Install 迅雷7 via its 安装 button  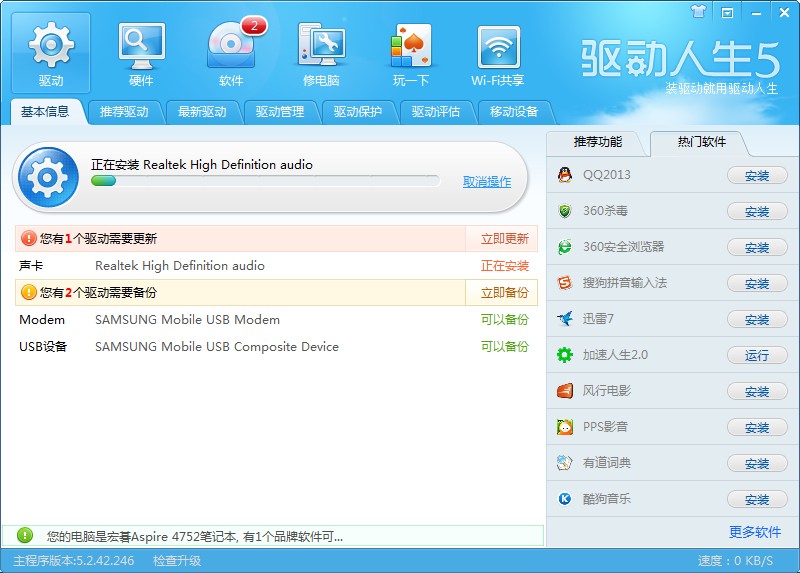(x=757, y=319)
